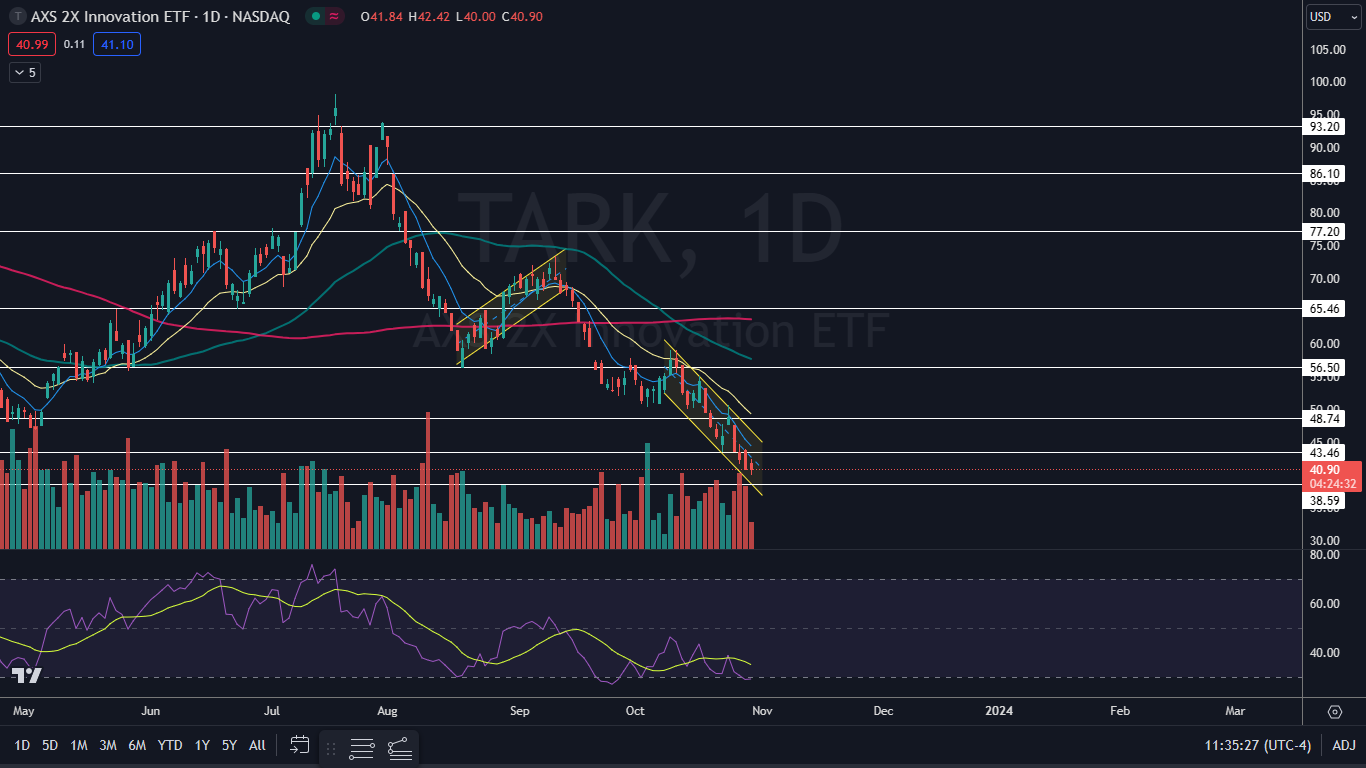This screenshot has height=768, width=1366.
Task: Open the go to date calendar icon
Action: pos(300,745)
